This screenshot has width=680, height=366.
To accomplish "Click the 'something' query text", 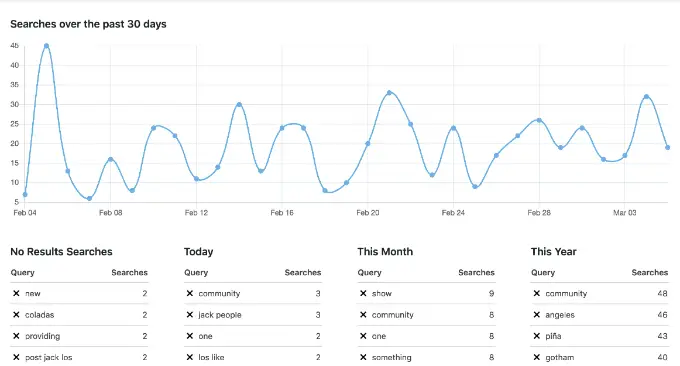I will [x=392, y=357].
